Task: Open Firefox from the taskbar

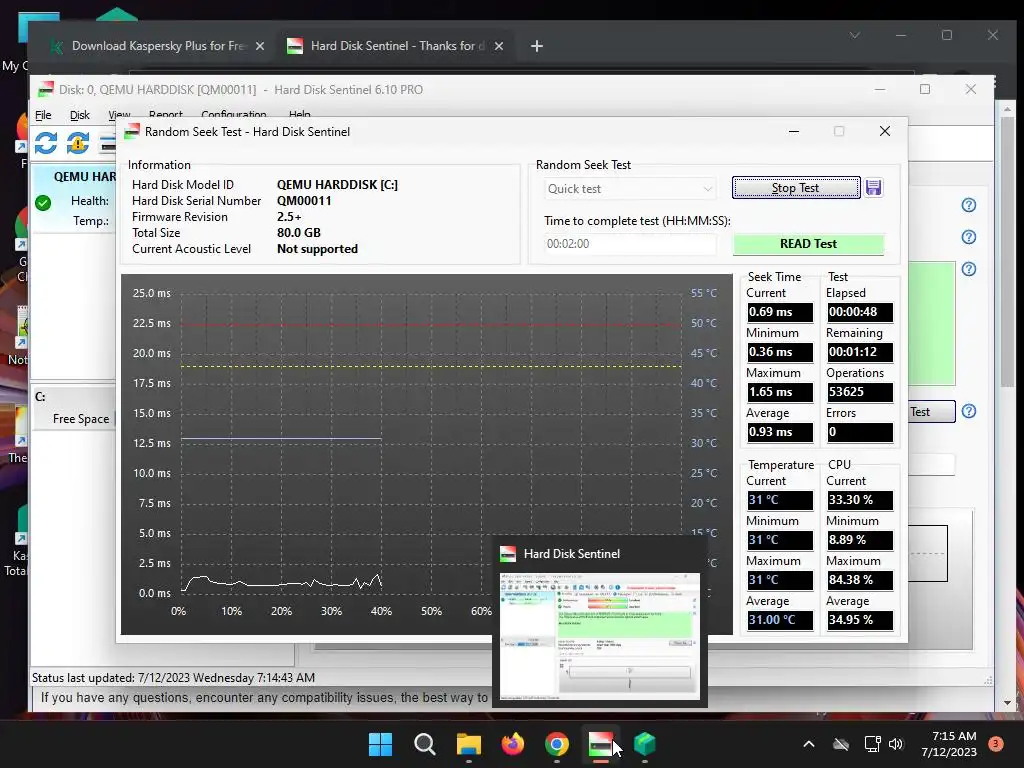Action: (513, 744)
